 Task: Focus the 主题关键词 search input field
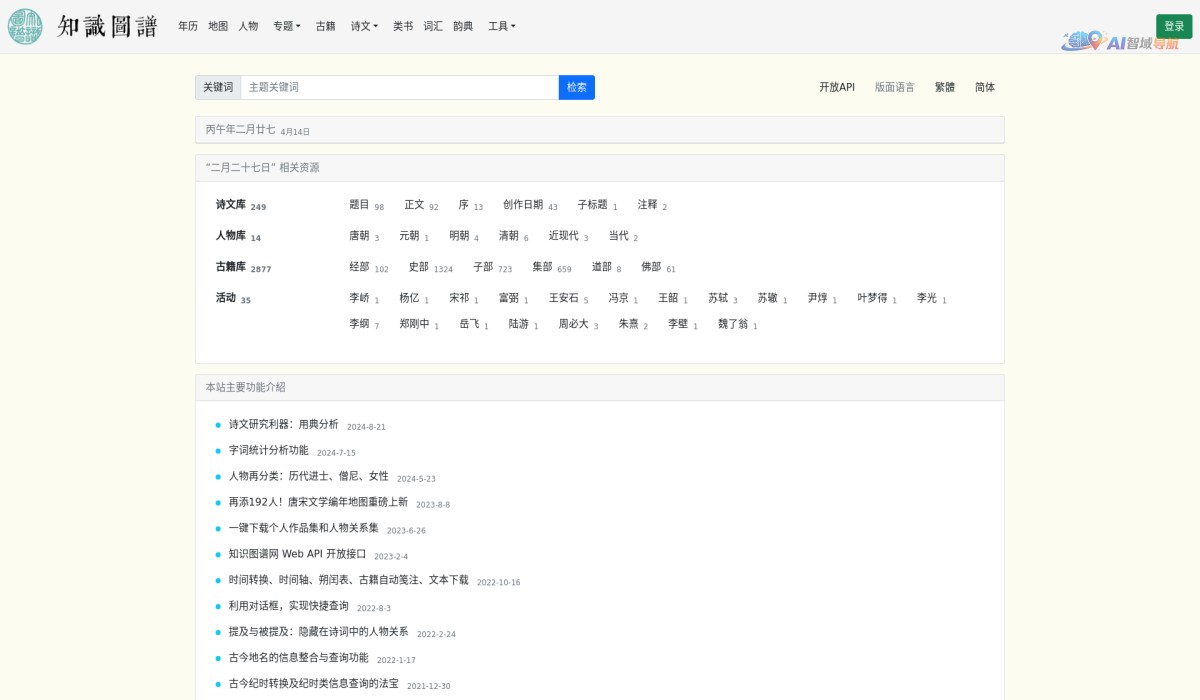(399, 88)
